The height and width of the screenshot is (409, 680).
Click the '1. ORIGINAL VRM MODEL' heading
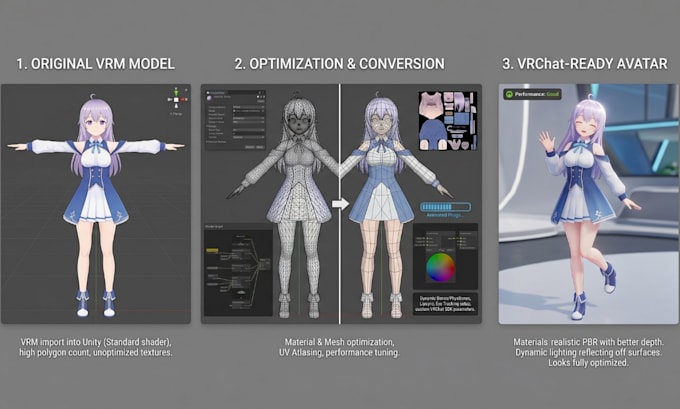point(95,64)
